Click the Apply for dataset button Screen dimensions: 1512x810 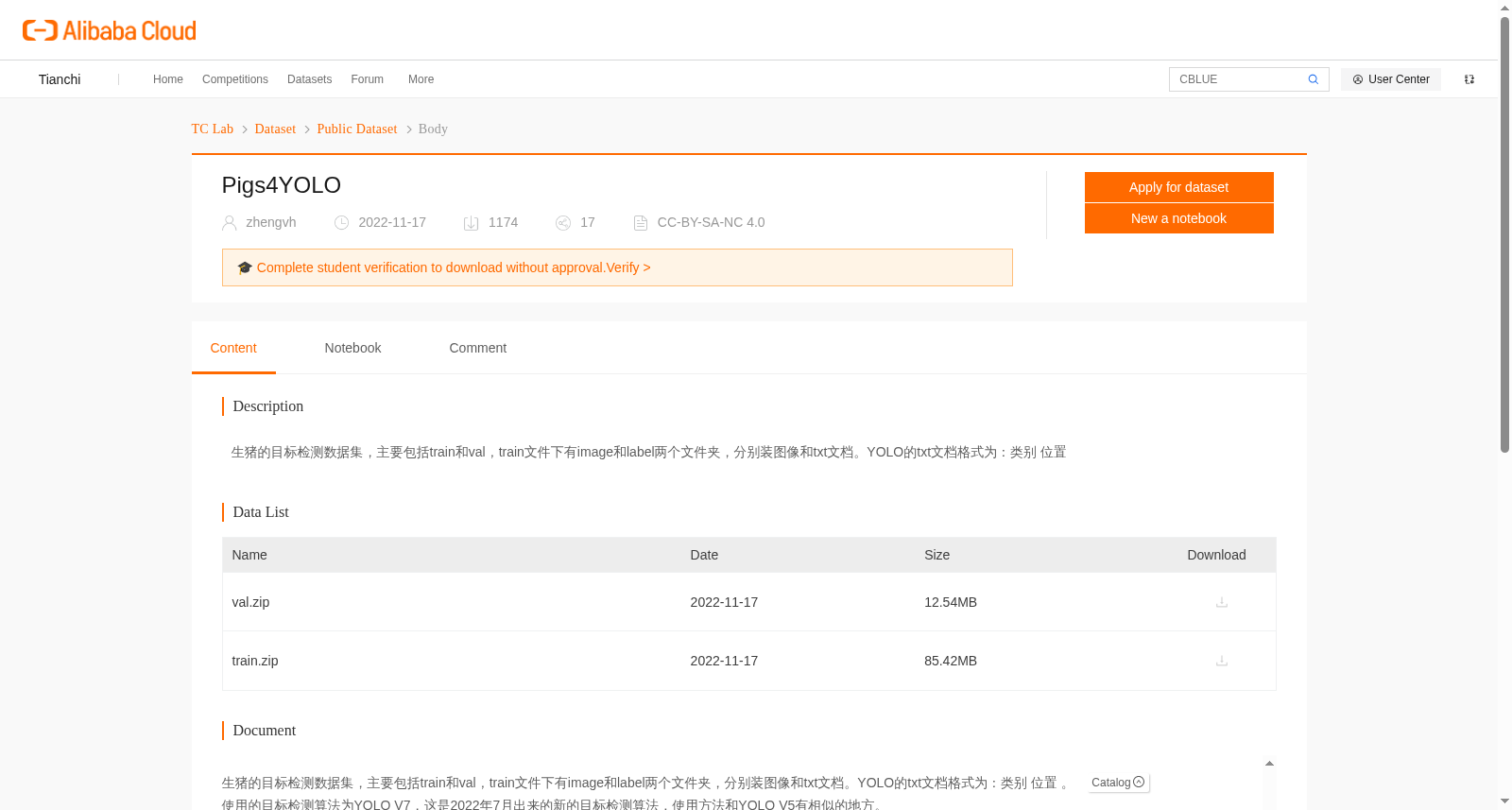(1179, 187)
